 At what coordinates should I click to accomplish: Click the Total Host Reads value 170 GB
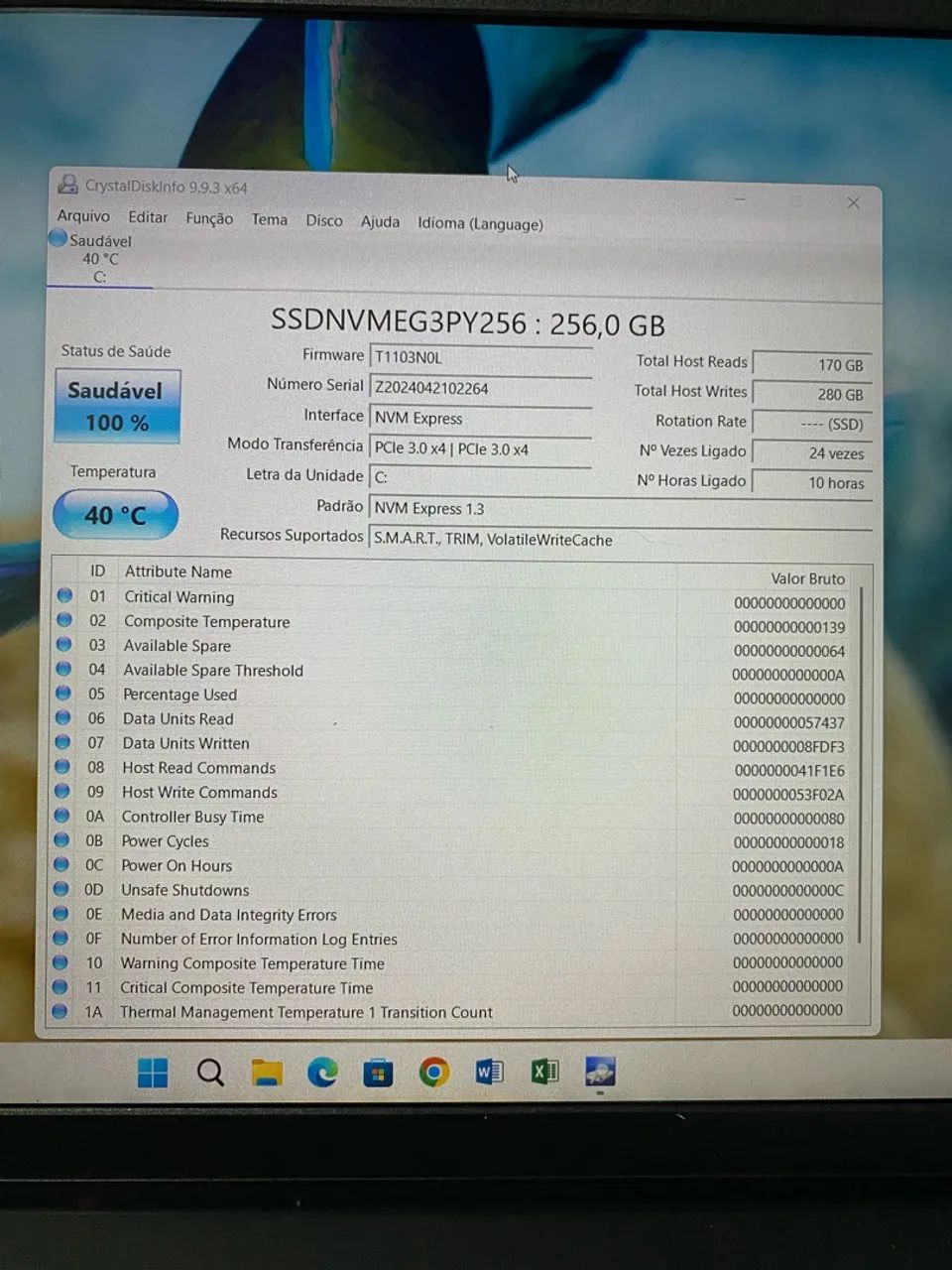[x=811, y=364]
